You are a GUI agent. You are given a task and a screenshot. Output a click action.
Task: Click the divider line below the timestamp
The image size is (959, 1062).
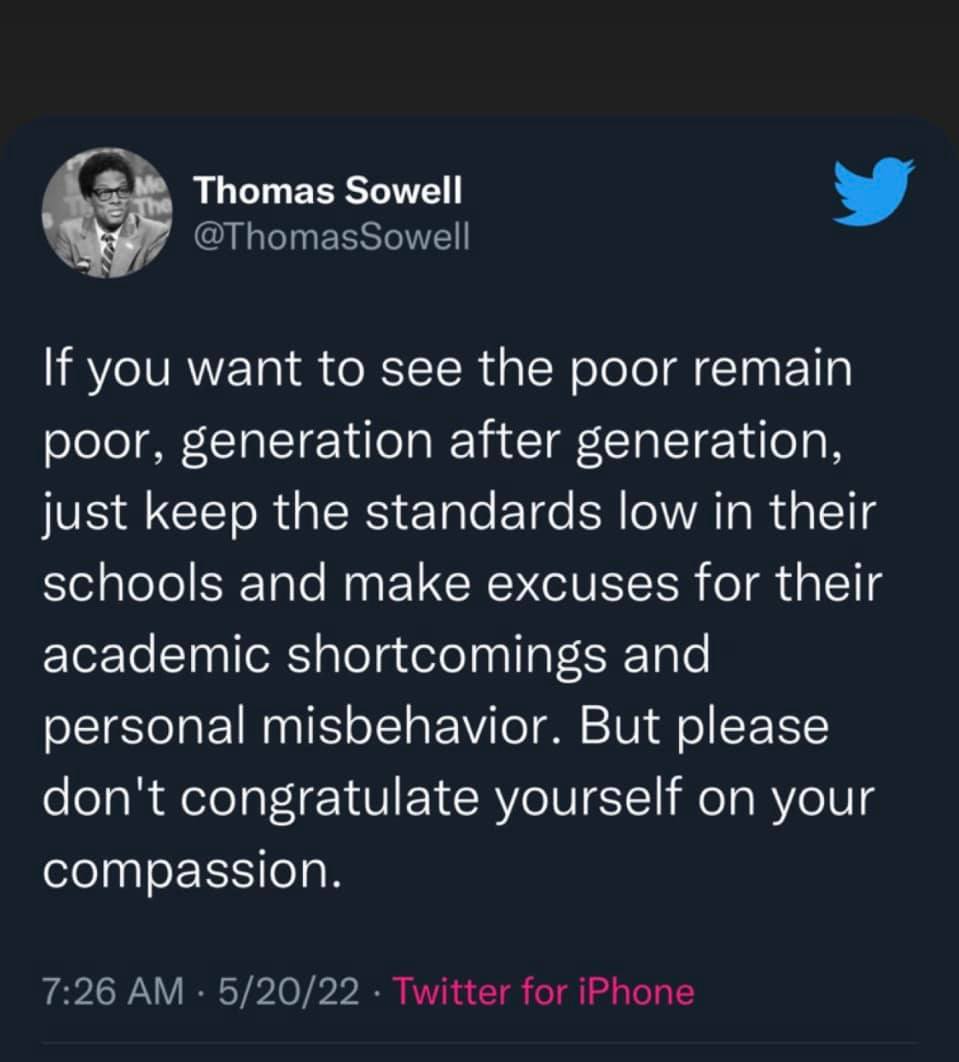tap(480, 1042)
